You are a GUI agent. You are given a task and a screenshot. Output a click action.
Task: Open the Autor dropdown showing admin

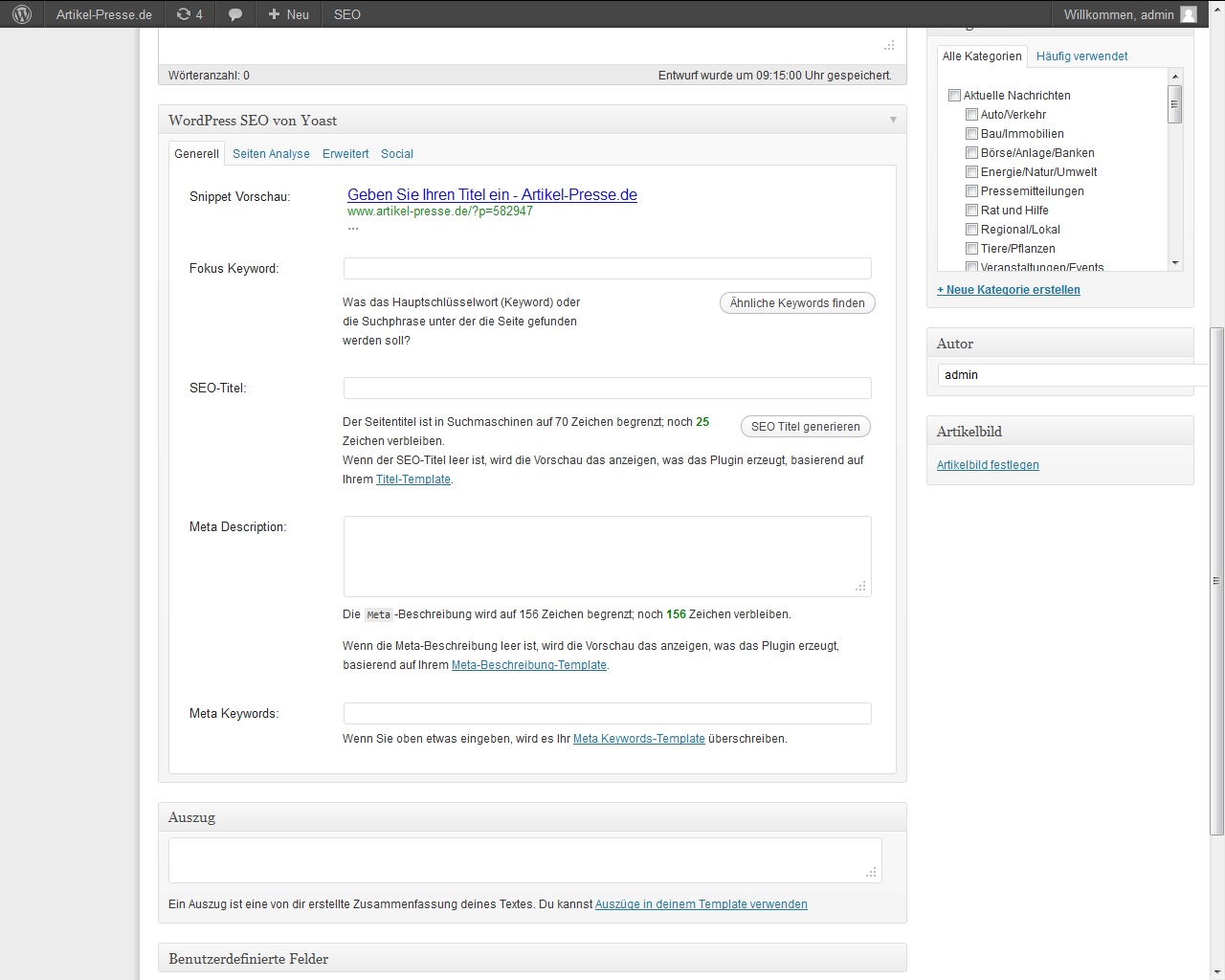pyautogui.click(x=1073, y=375)
